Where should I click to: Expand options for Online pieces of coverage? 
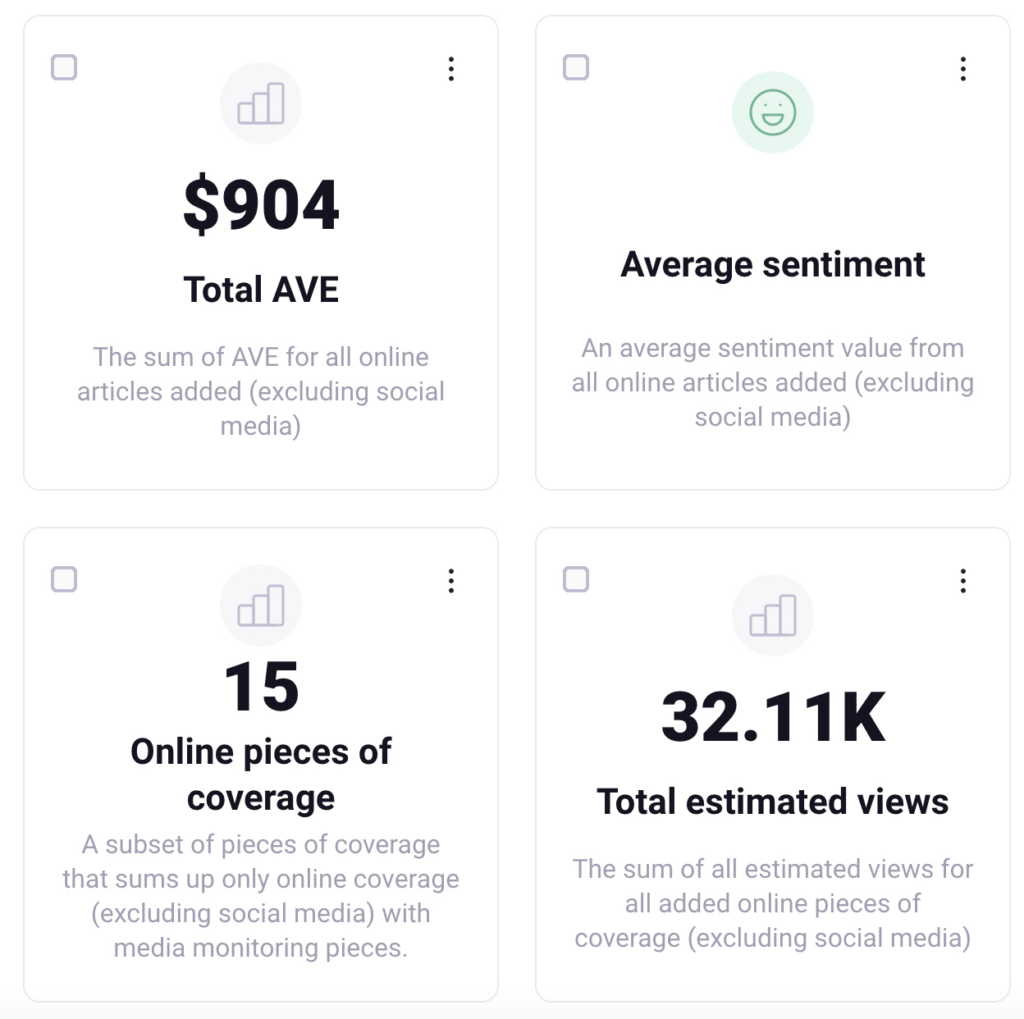pyautogui.click(x=451, y=581)
